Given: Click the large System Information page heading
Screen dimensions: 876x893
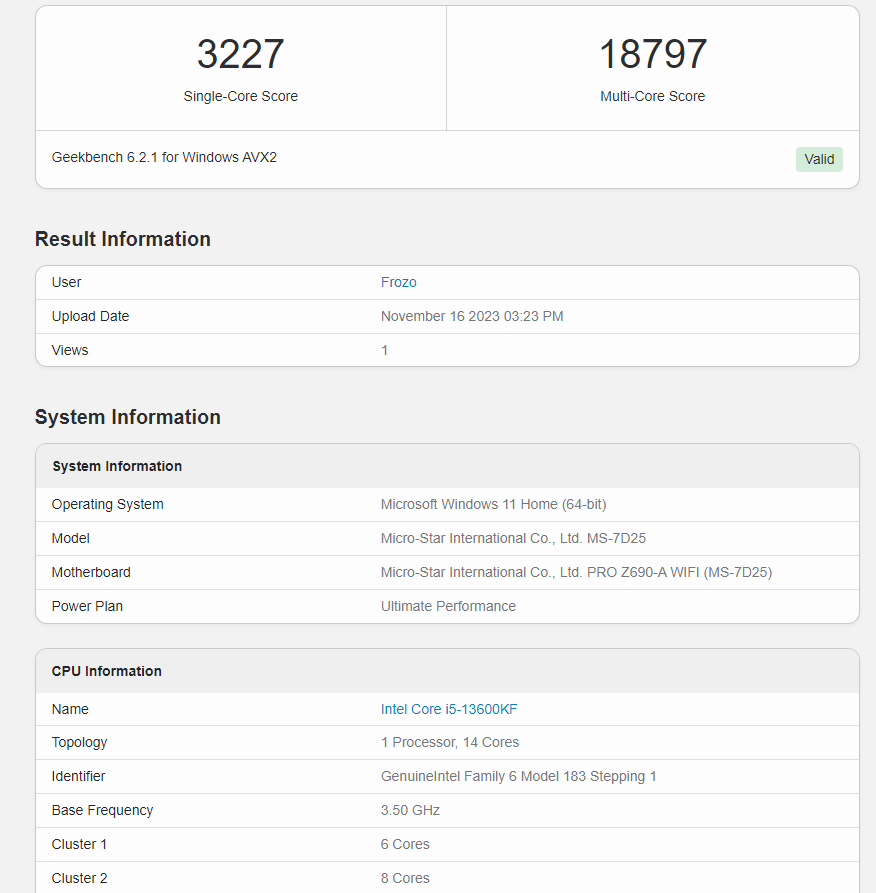Looking at the screenshot, I should (128, 417).
